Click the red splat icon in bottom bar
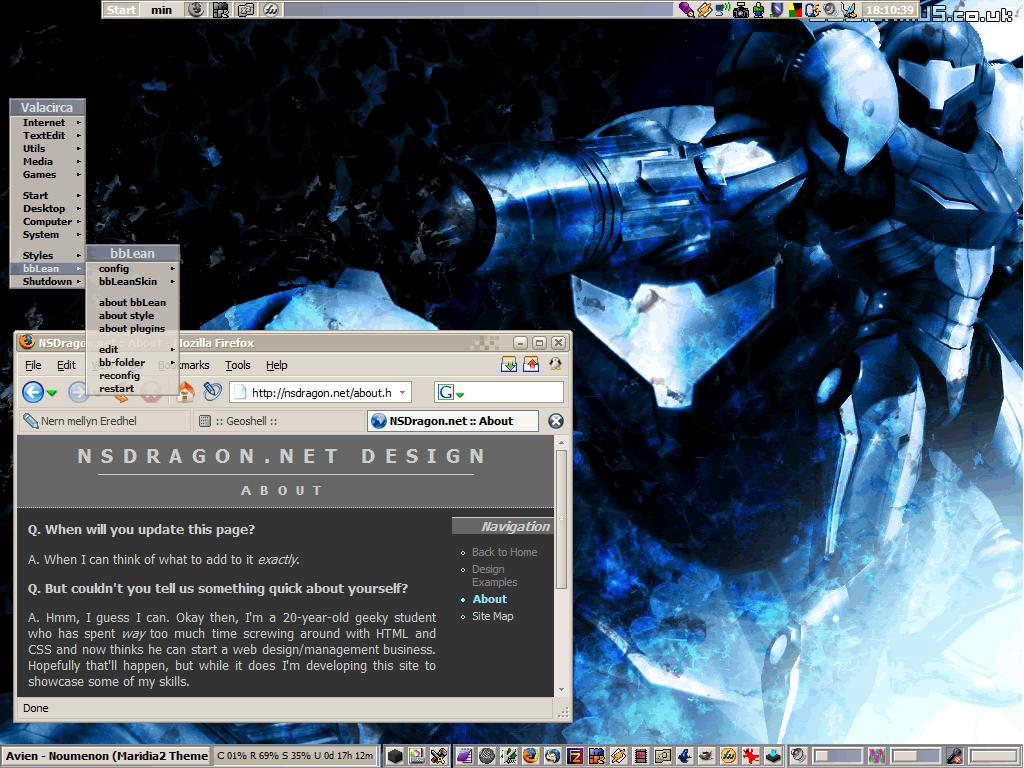This screenshot has height=768, width=1024. click(750, 756)
